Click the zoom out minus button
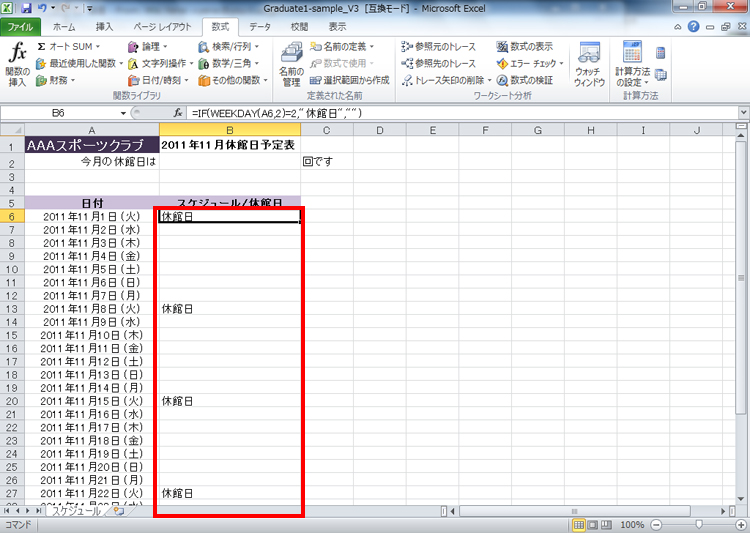The image size is (750, 533). (x=657, y=525)
